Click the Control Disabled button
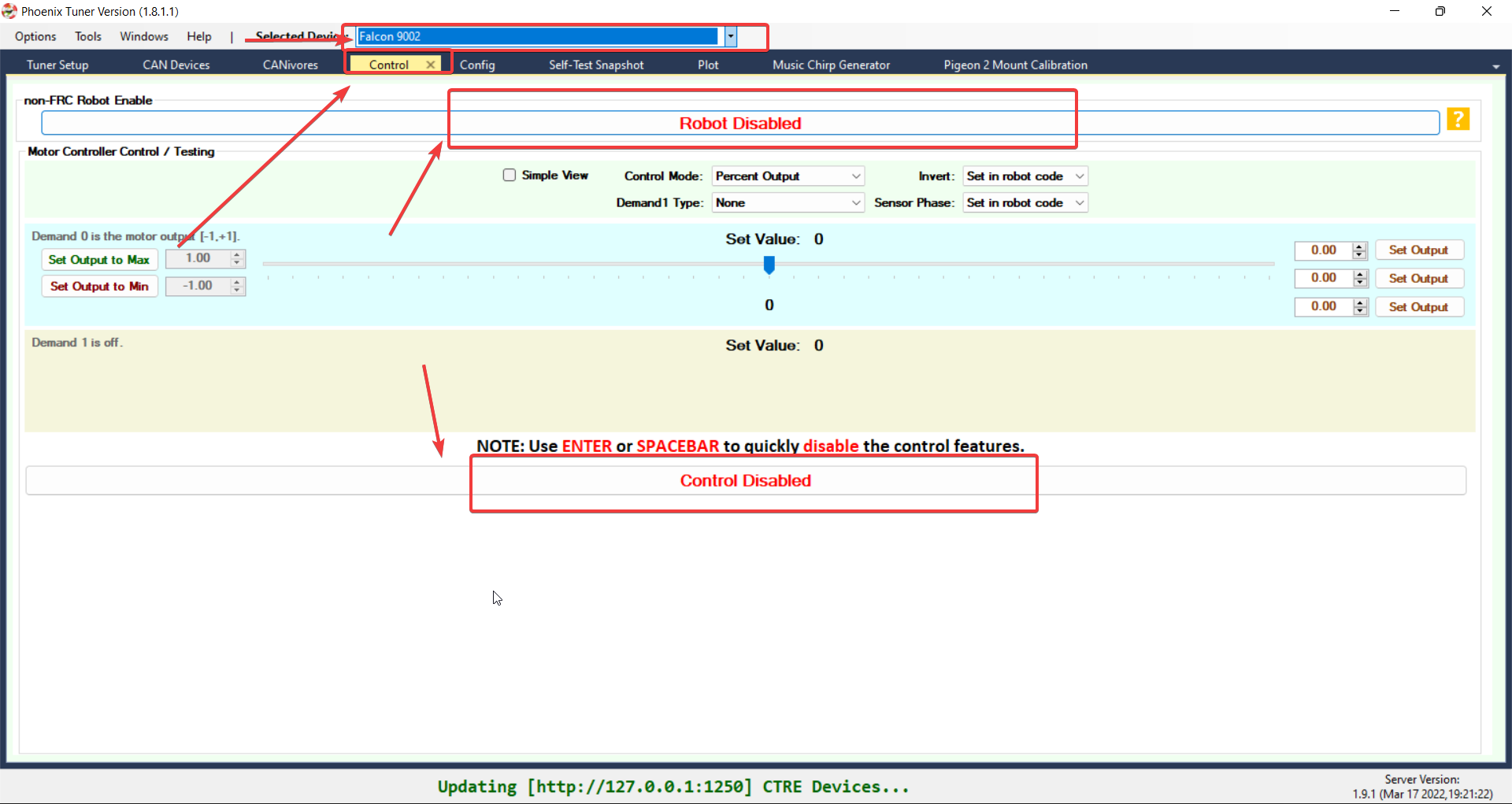This screenshot has width=1512, height=804. click(x=746, y=480)
